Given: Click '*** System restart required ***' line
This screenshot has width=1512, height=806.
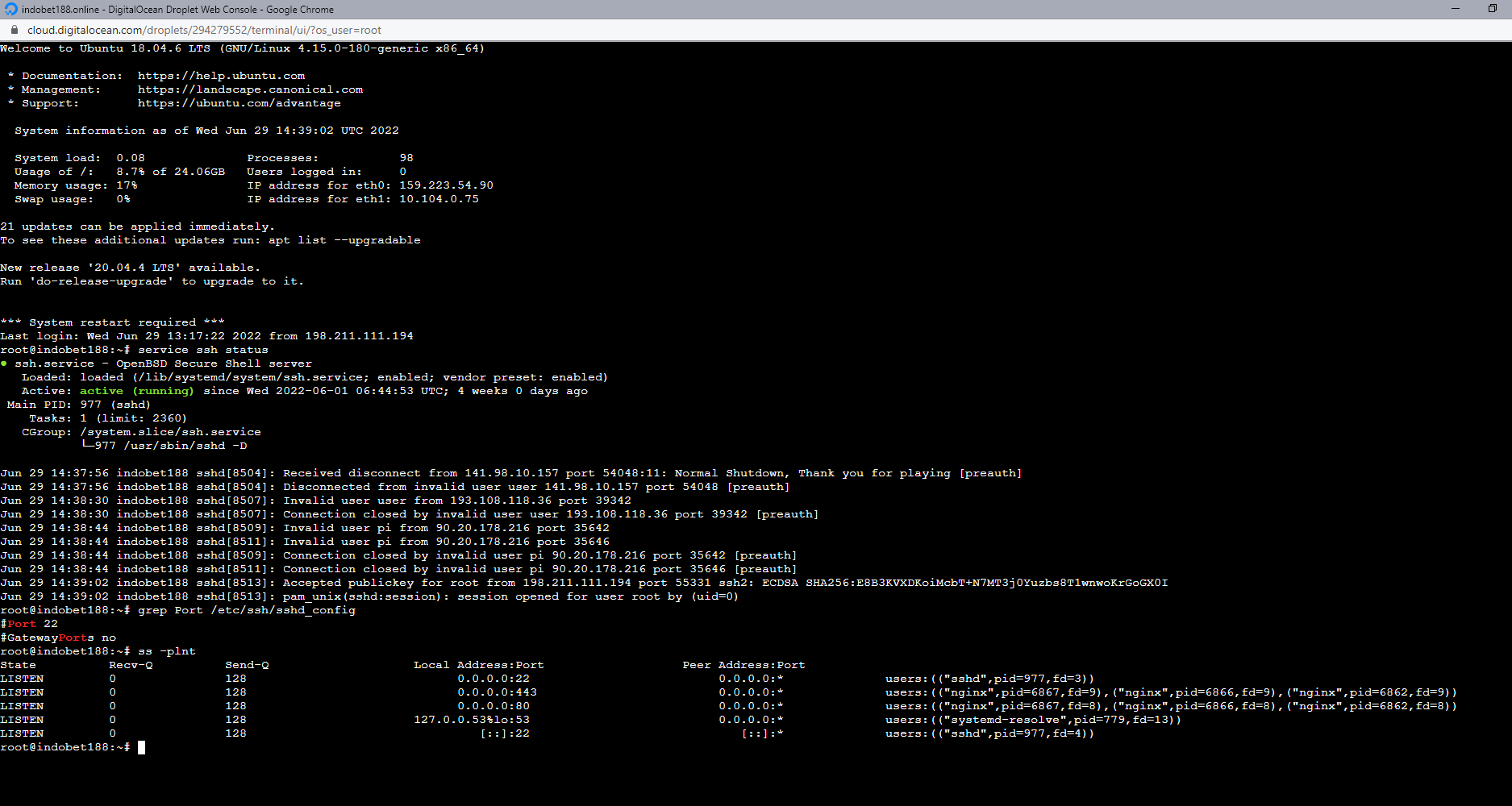Looking at the screenshot, I should [x=112, y=322].
